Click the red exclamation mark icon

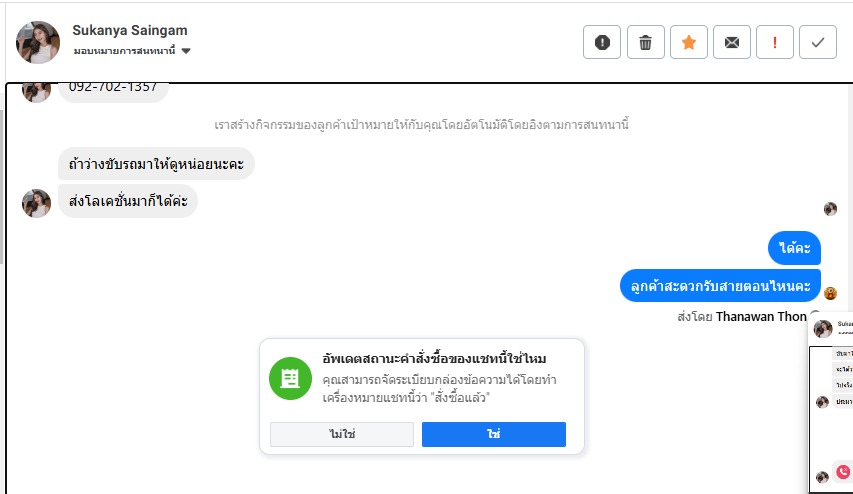pos(775,42)
